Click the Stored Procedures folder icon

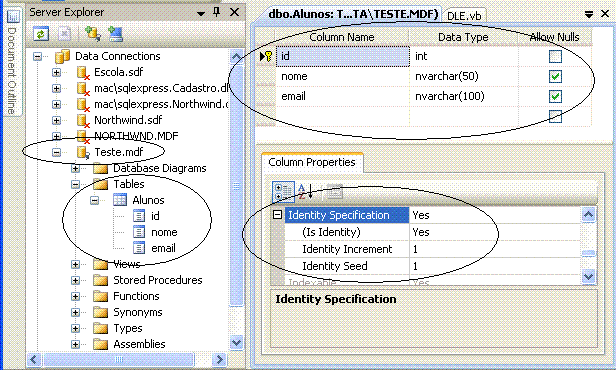pyautogui.click(x=101, y=280)
